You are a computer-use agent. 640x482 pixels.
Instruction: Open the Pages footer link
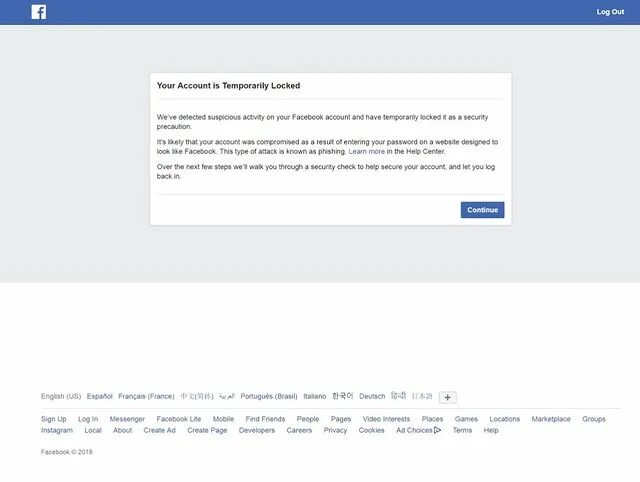click(341, 419)
